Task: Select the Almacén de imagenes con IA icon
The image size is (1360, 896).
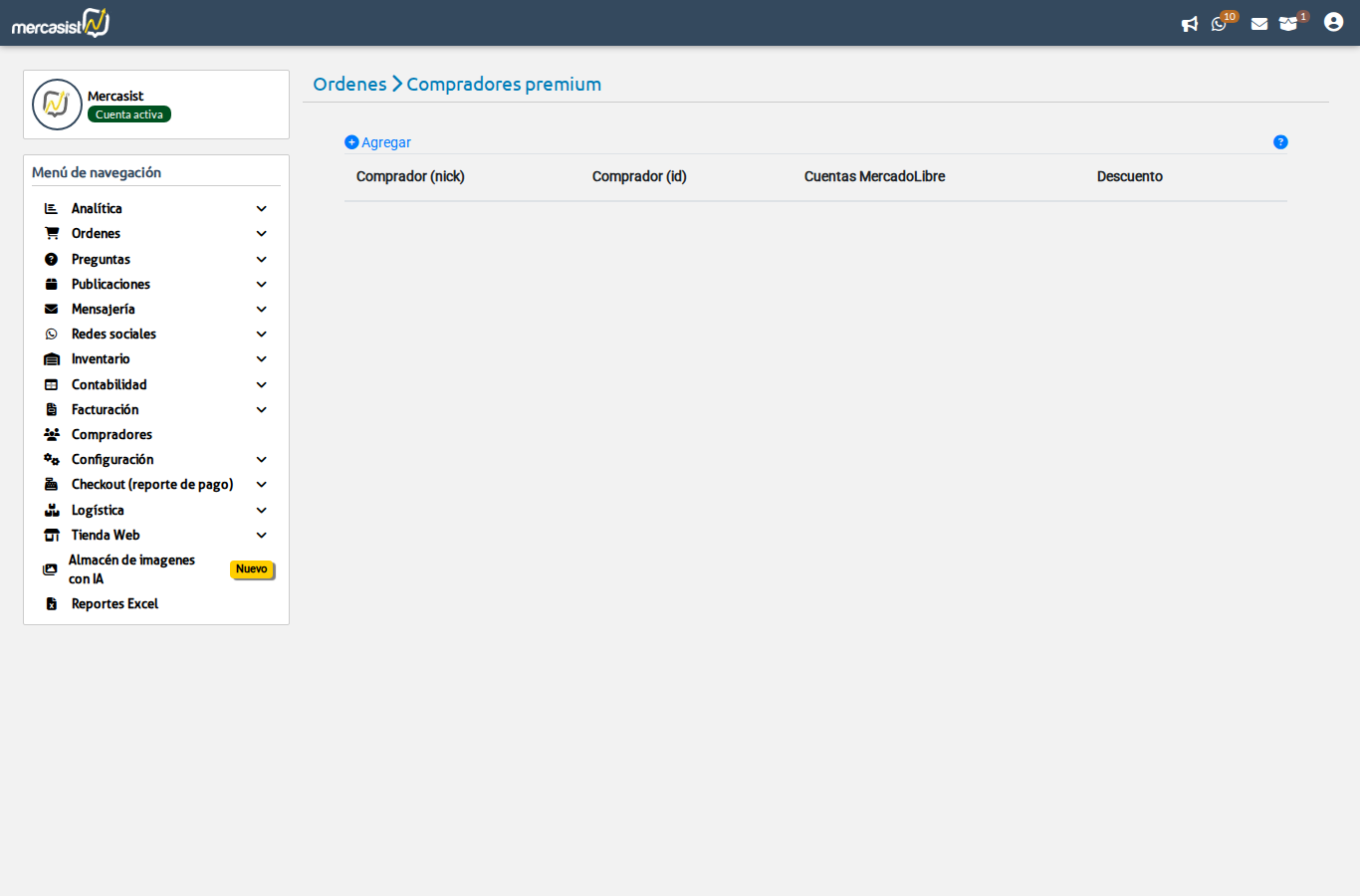Action: 50,568
